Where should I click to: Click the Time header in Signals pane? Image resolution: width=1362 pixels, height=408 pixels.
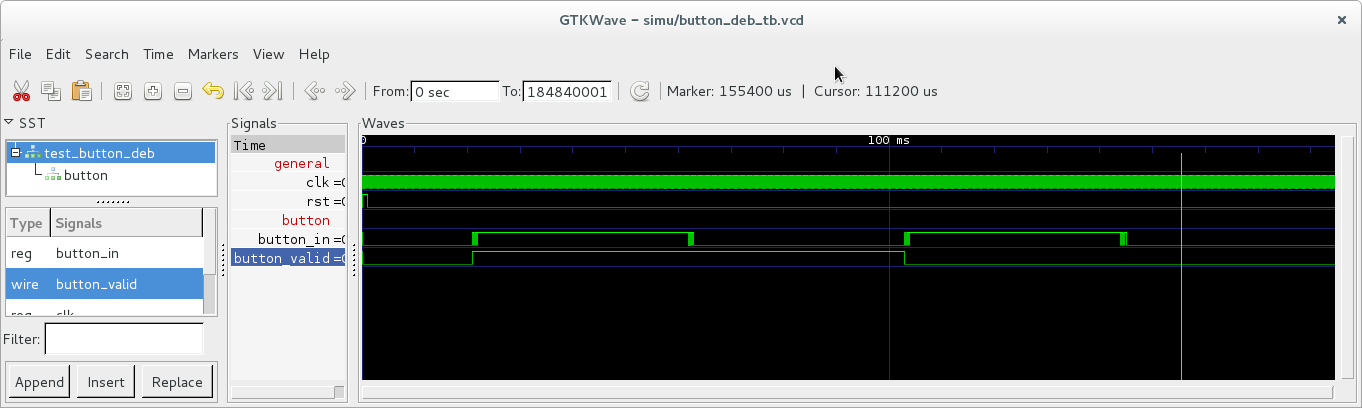[x=288, y=145]
